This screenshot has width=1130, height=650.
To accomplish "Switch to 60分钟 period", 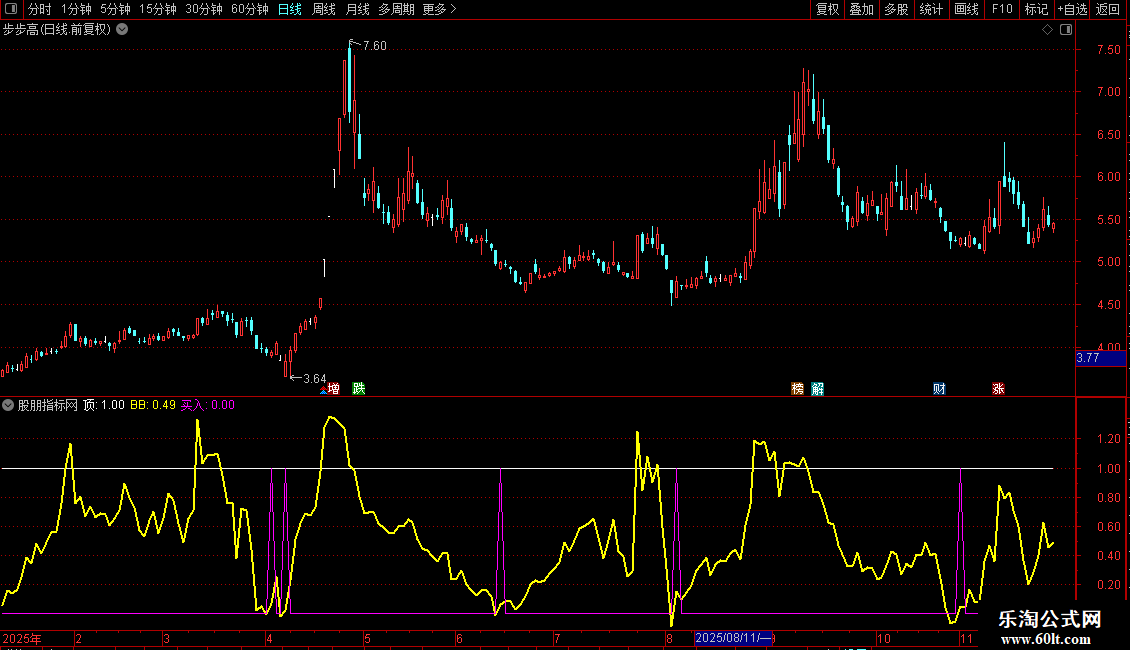I will (x=250, y=9).
